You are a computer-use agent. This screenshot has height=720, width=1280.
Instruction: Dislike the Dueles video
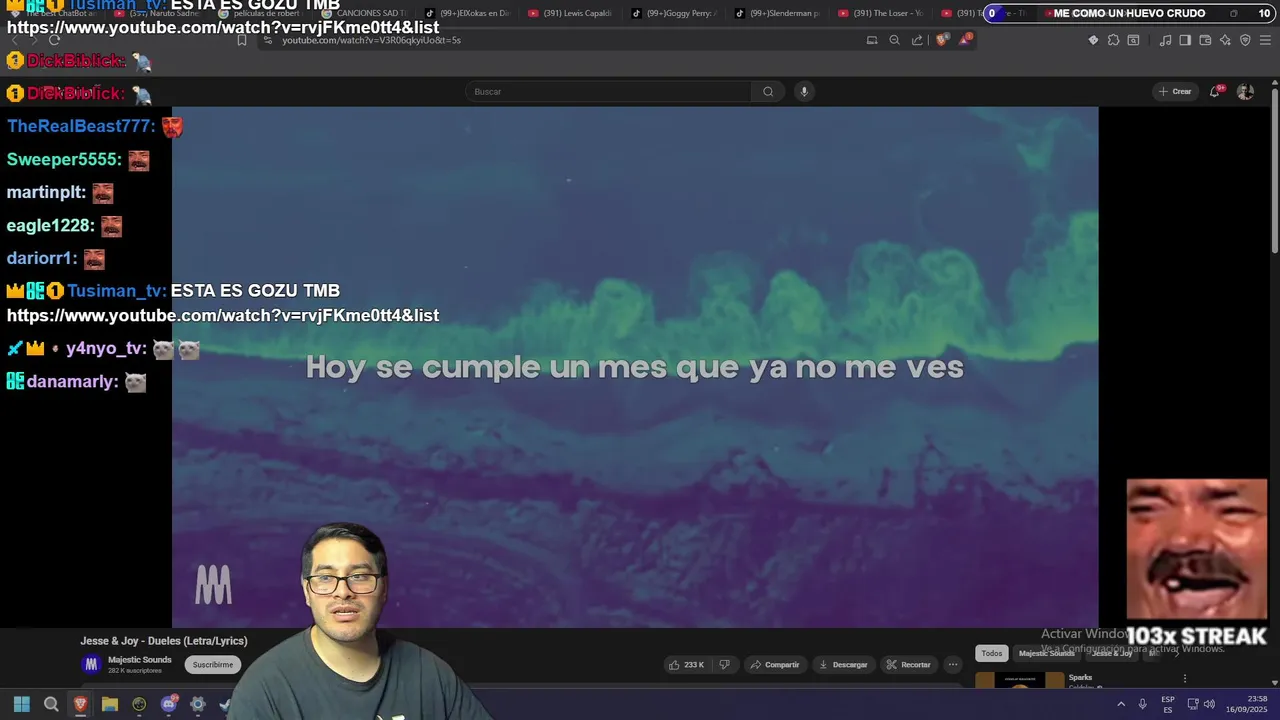(725, 665)
